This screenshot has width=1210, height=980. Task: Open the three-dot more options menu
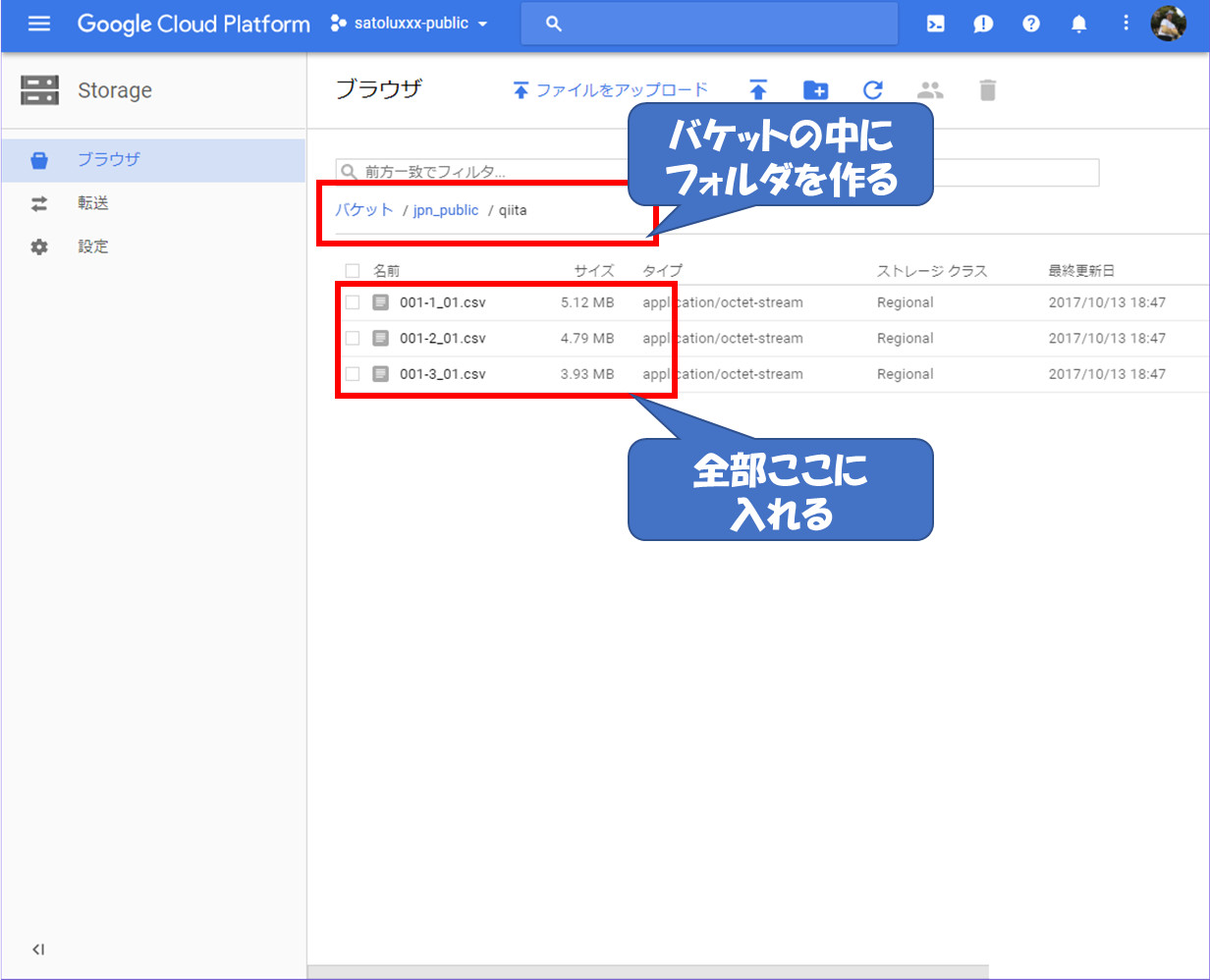click(x=1126, y=24)
